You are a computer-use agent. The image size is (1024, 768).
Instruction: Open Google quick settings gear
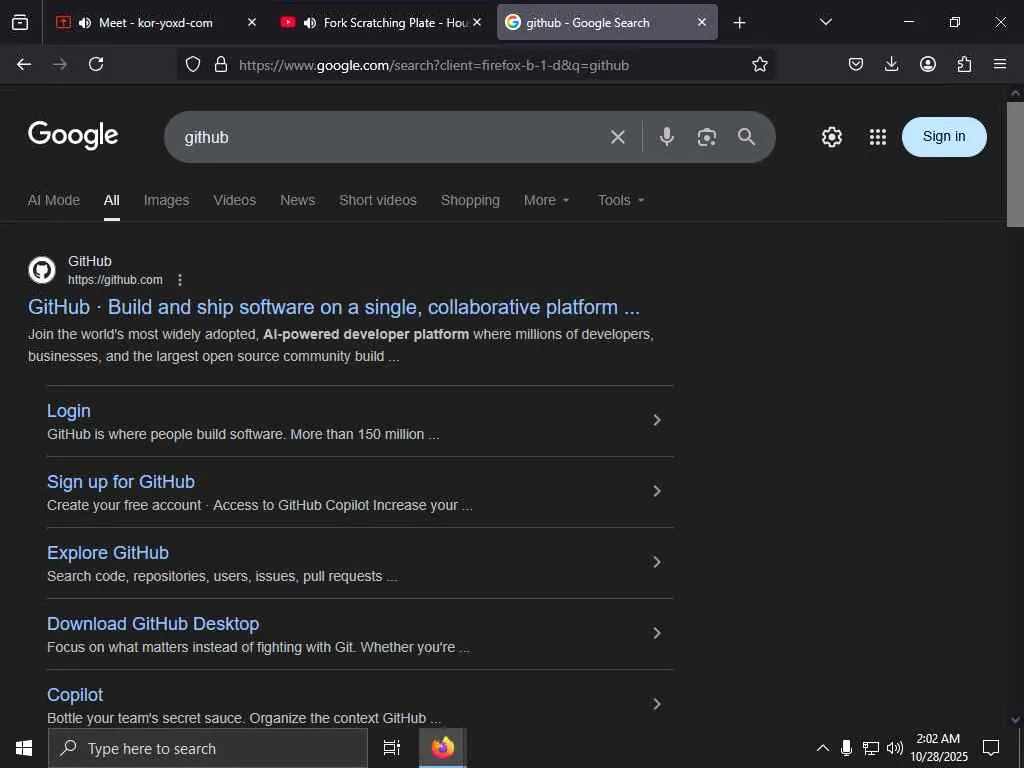click(832, 137)
